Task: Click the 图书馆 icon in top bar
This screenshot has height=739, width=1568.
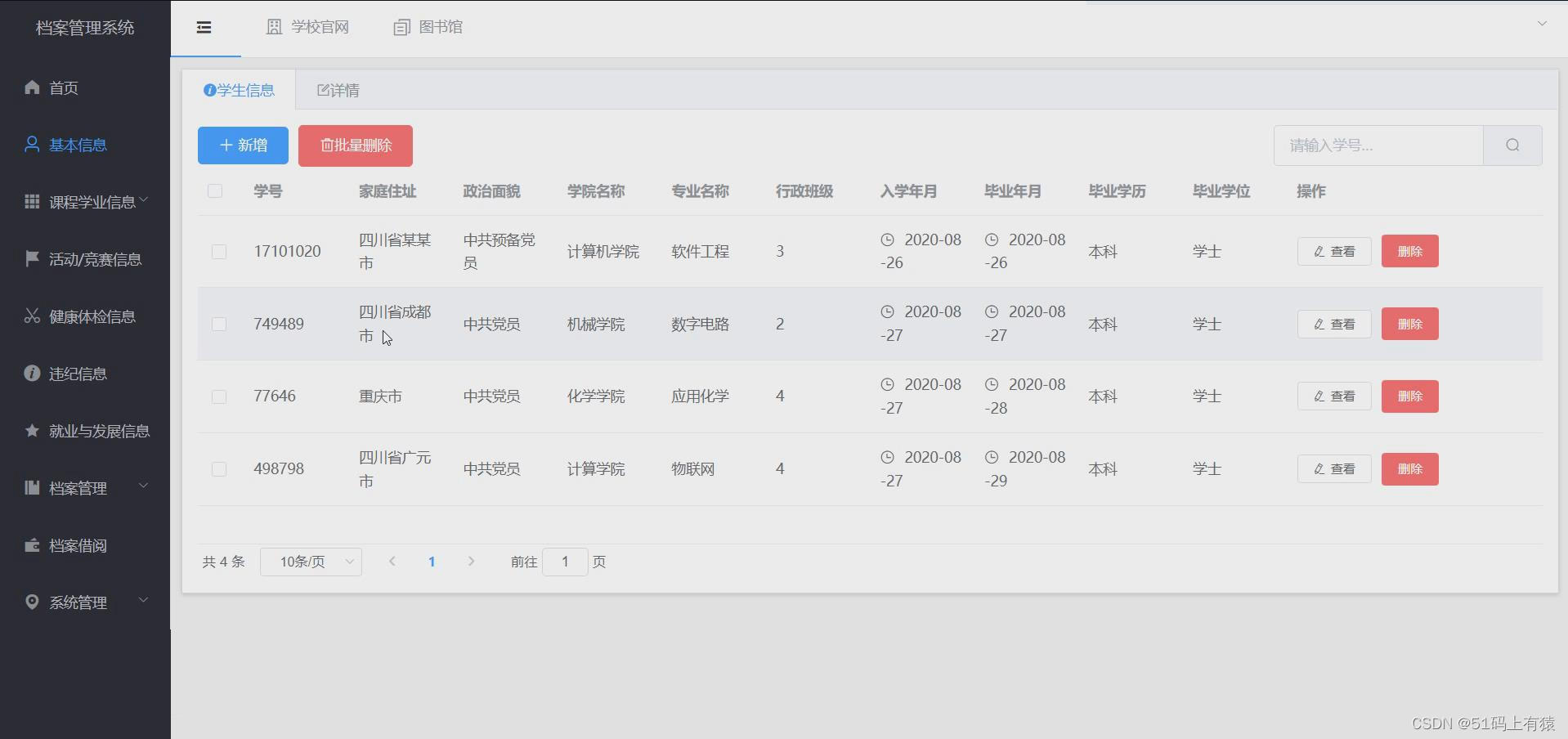Action: coord(401,28)
